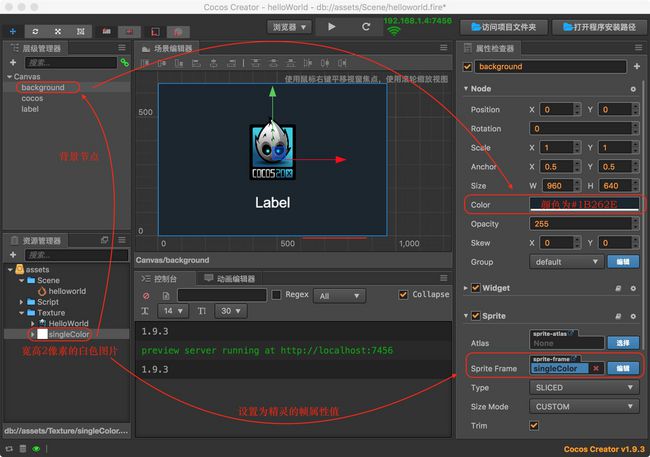Click the open project folder button

click(x=504, y=27)
